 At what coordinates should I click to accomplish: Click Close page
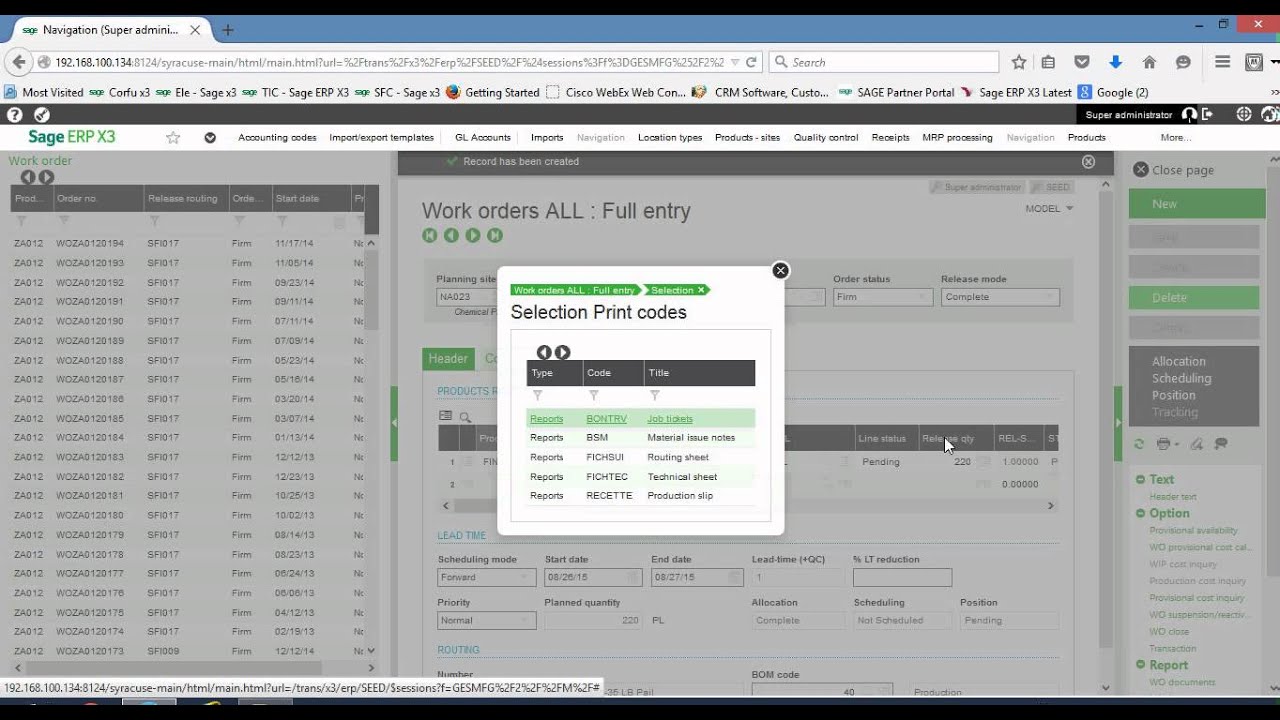coord(1174,170)
